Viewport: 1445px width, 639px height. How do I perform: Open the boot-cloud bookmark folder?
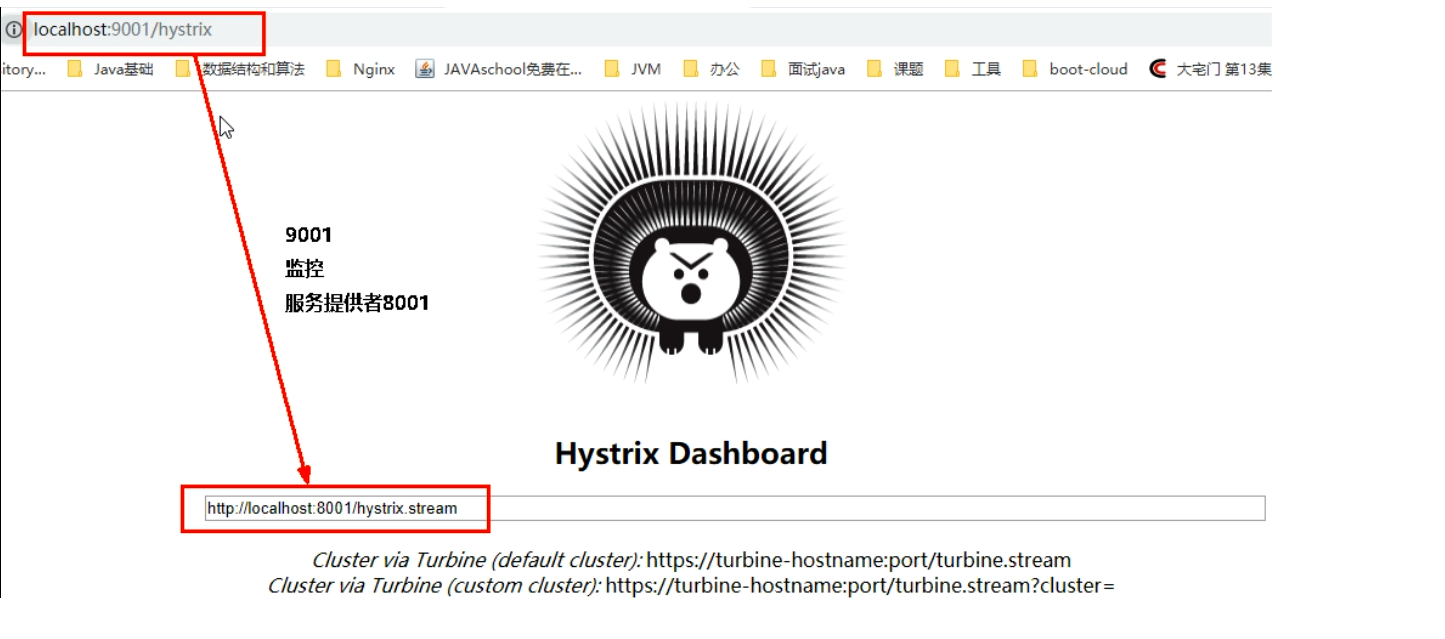[x=1075, y=69]
